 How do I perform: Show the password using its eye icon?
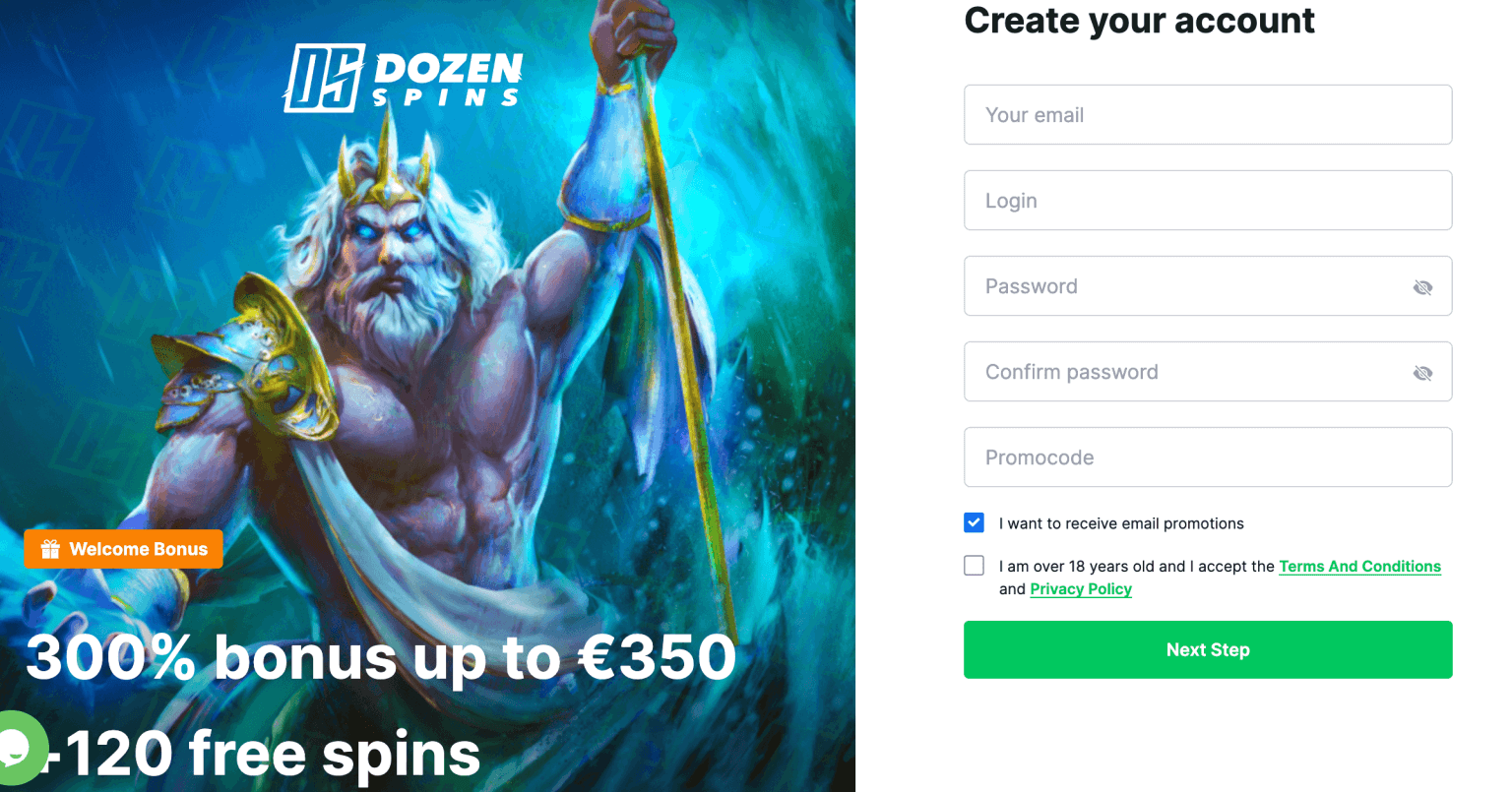pyautogui.click(x=1422, y=287)
